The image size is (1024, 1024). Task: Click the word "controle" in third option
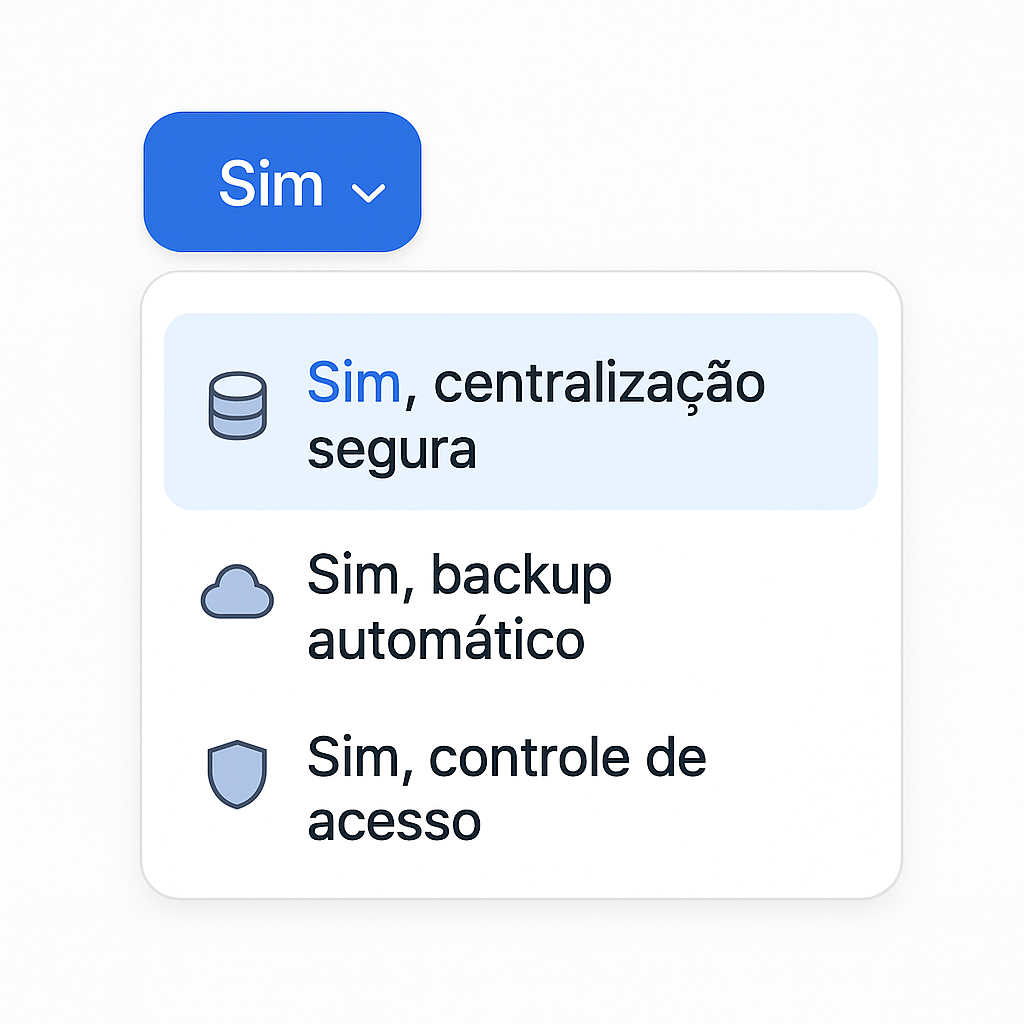click(x=529, y=758)
